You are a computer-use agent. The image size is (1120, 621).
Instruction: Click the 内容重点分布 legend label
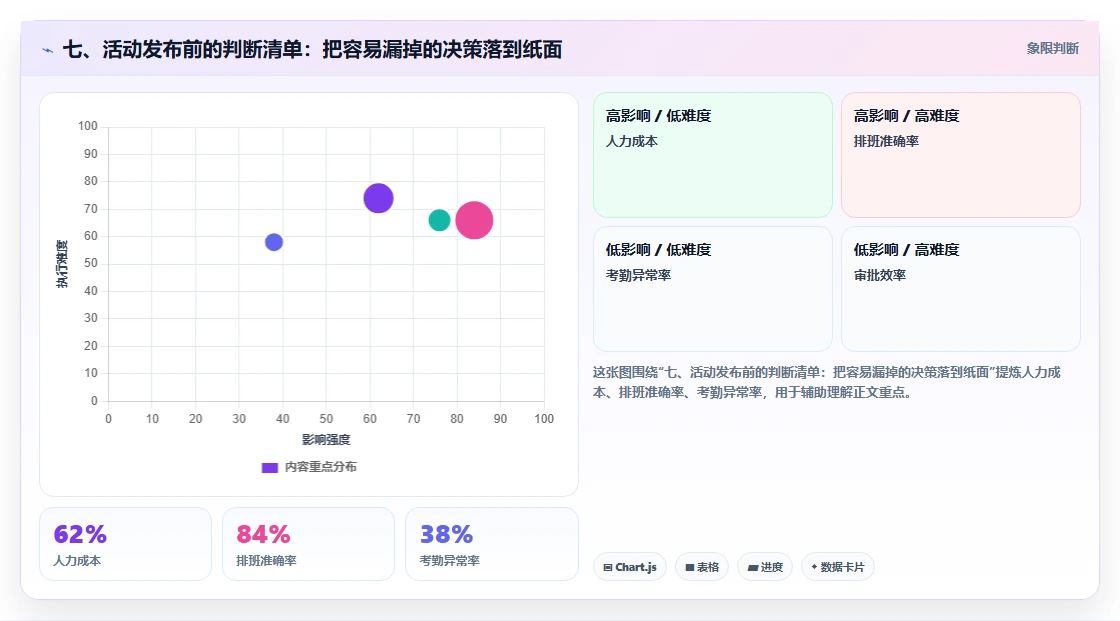[321, 467]
